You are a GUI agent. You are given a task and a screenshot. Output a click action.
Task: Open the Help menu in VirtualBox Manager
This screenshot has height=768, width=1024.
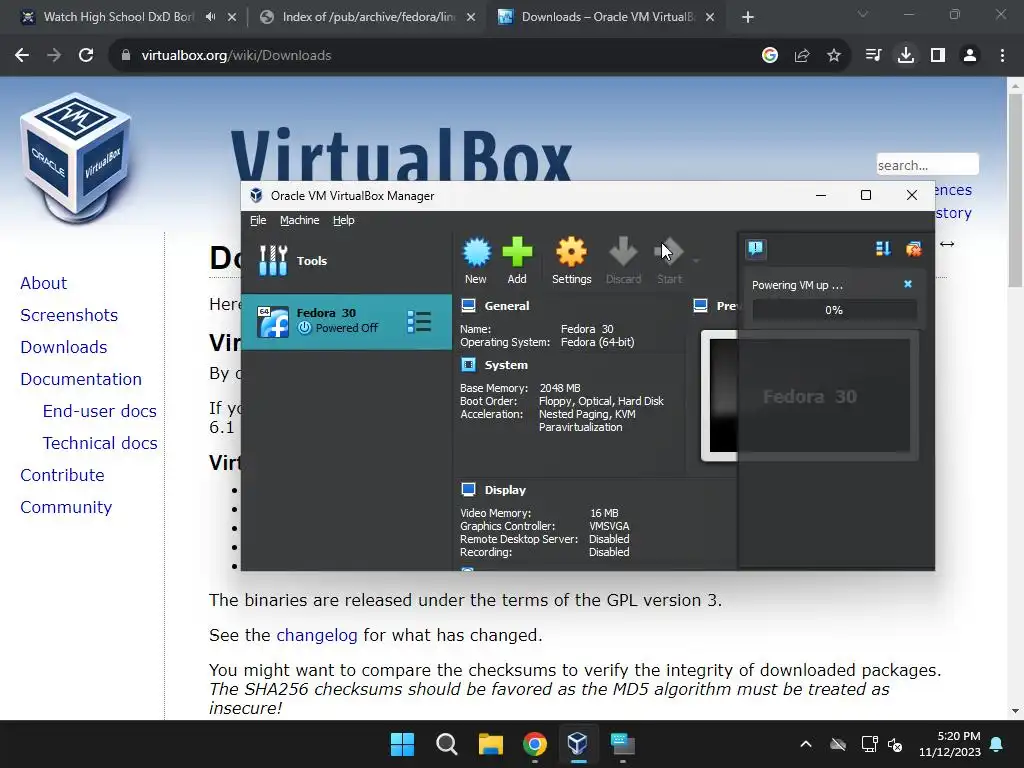[x=344, y=220]
